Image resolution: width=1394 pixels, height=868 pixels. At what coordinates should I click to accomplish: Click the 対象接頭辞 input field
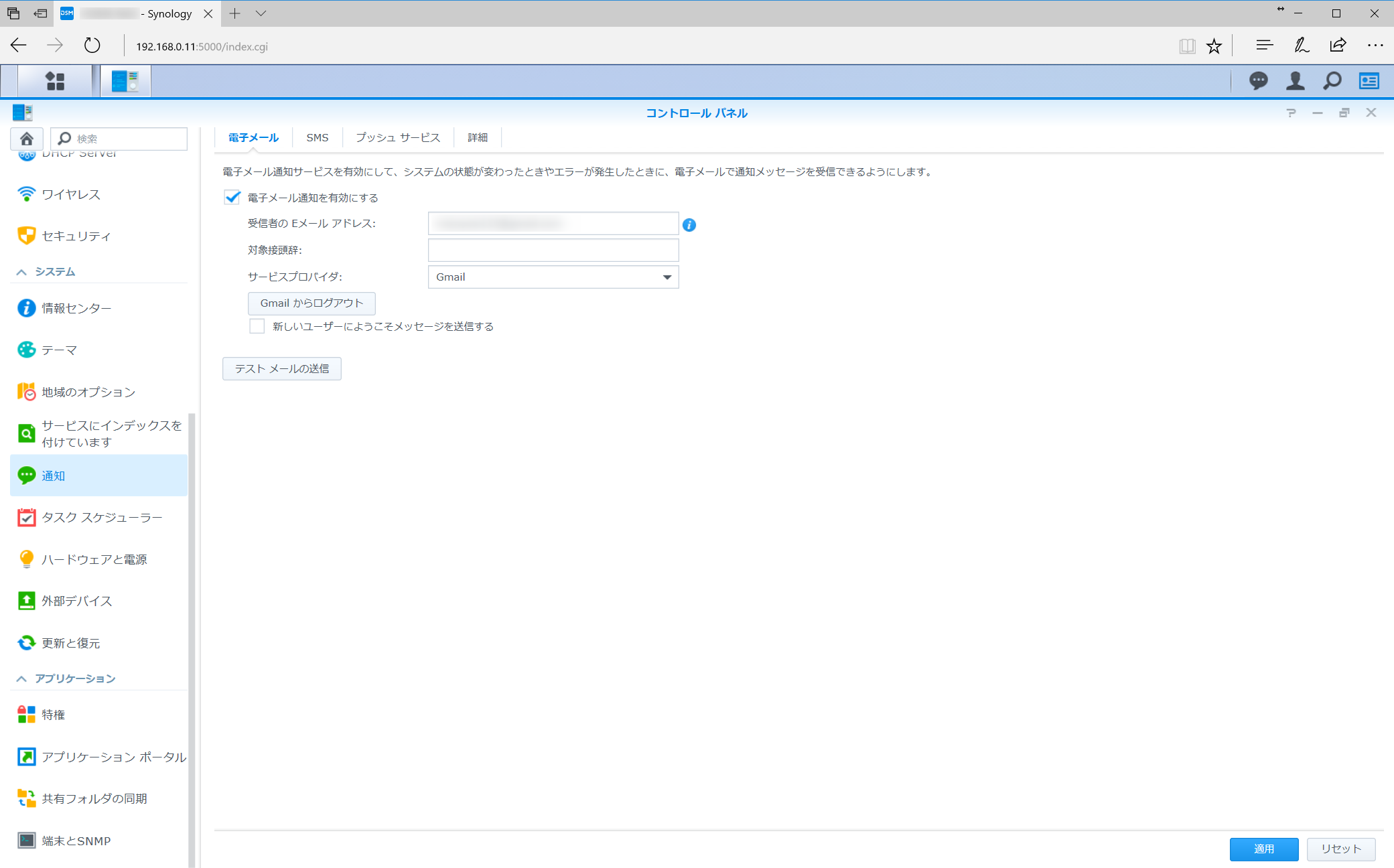click(x=553, y=250)
